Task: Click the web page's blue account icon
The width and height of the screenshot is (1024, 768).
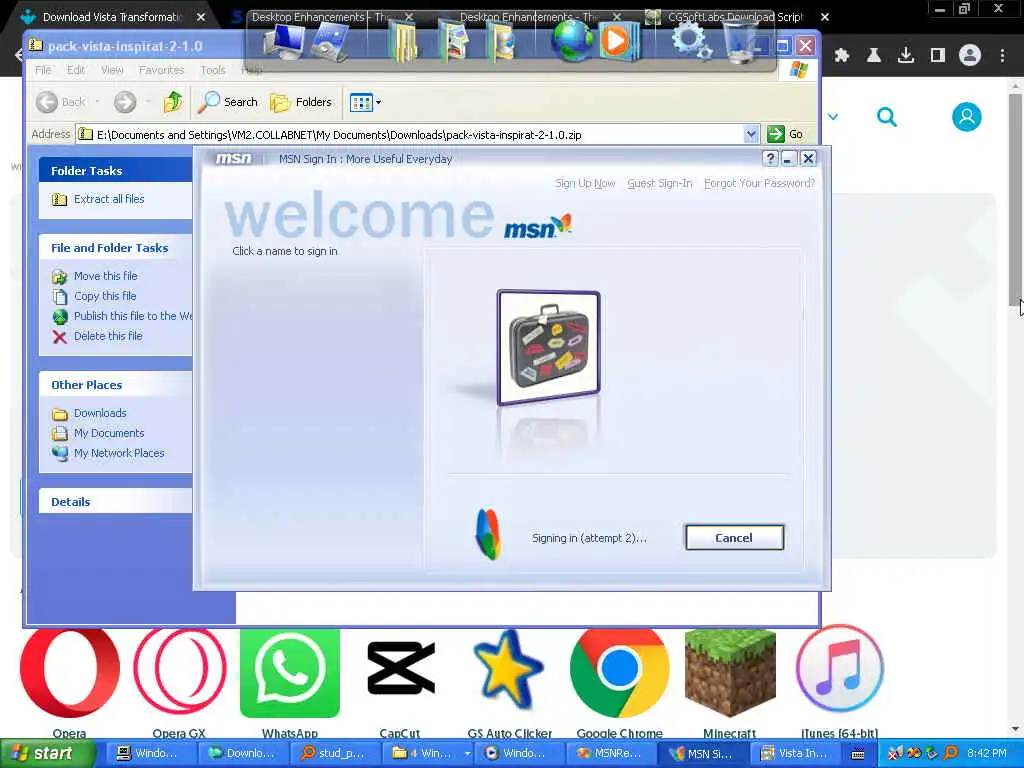Action: 967,117
